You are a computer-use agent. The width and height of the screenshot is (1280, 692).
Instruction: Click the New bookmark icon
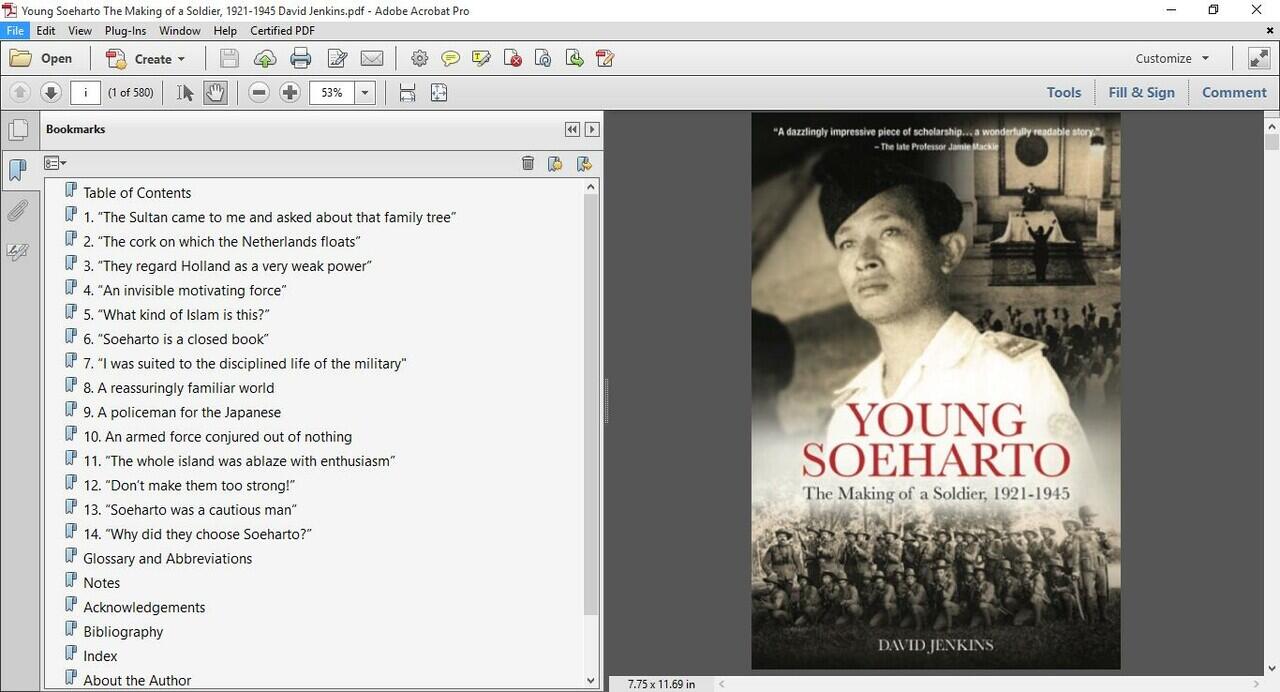[556, 163]
